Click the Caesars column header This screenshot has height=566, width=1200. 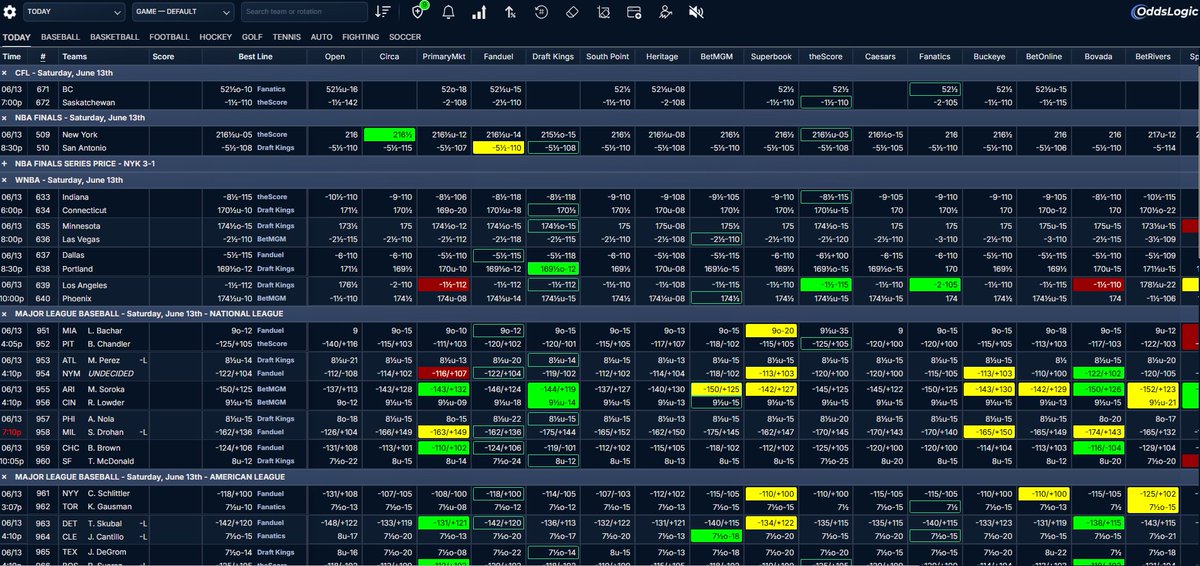880,57
